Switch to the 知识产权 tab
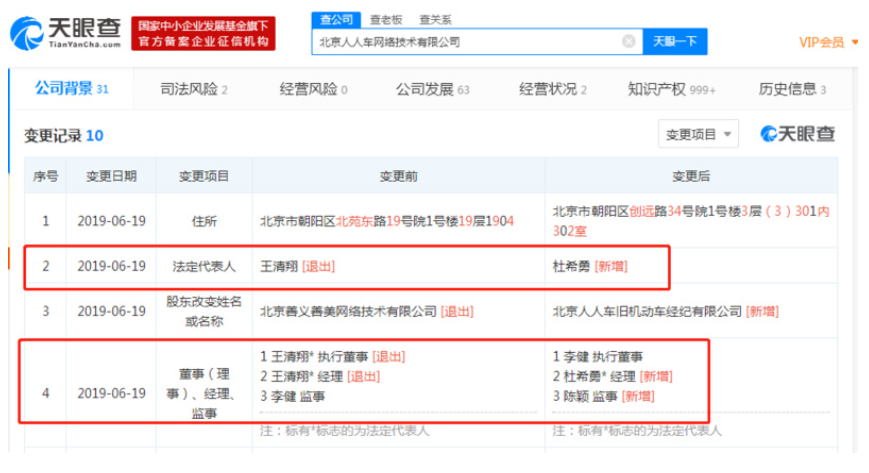 [672, 89]
